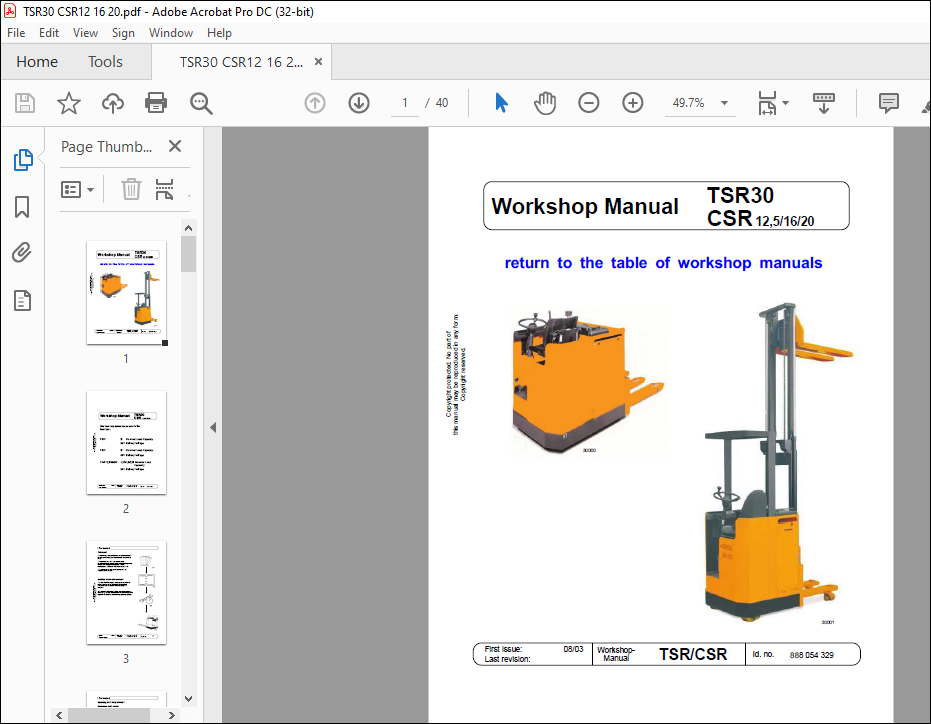Open the Sign menu
This screenshot has height=724, width=931.
(123, 33)
